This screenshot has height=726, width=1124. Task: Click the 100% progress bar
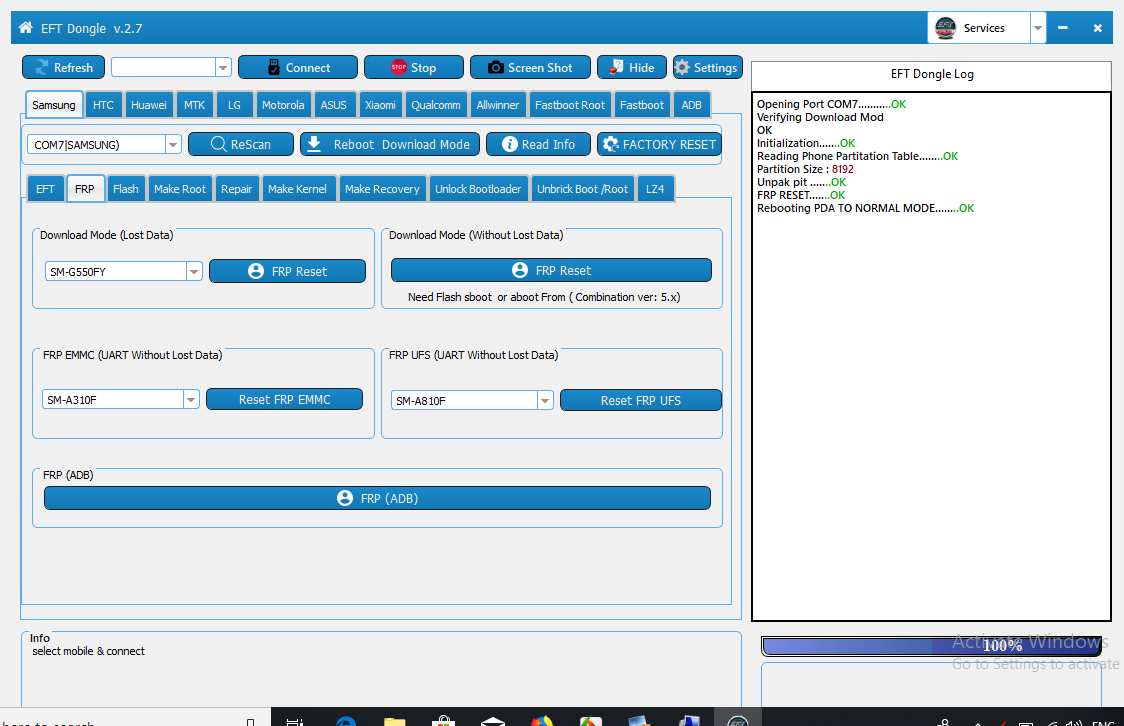click(931, 646)
